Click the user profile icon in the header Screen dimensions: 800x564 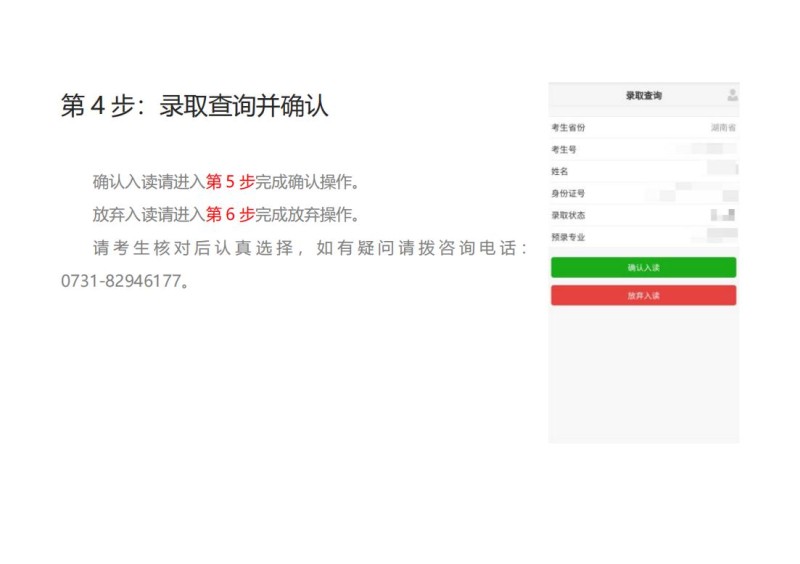pyautogui.click(x=732, y=95)
